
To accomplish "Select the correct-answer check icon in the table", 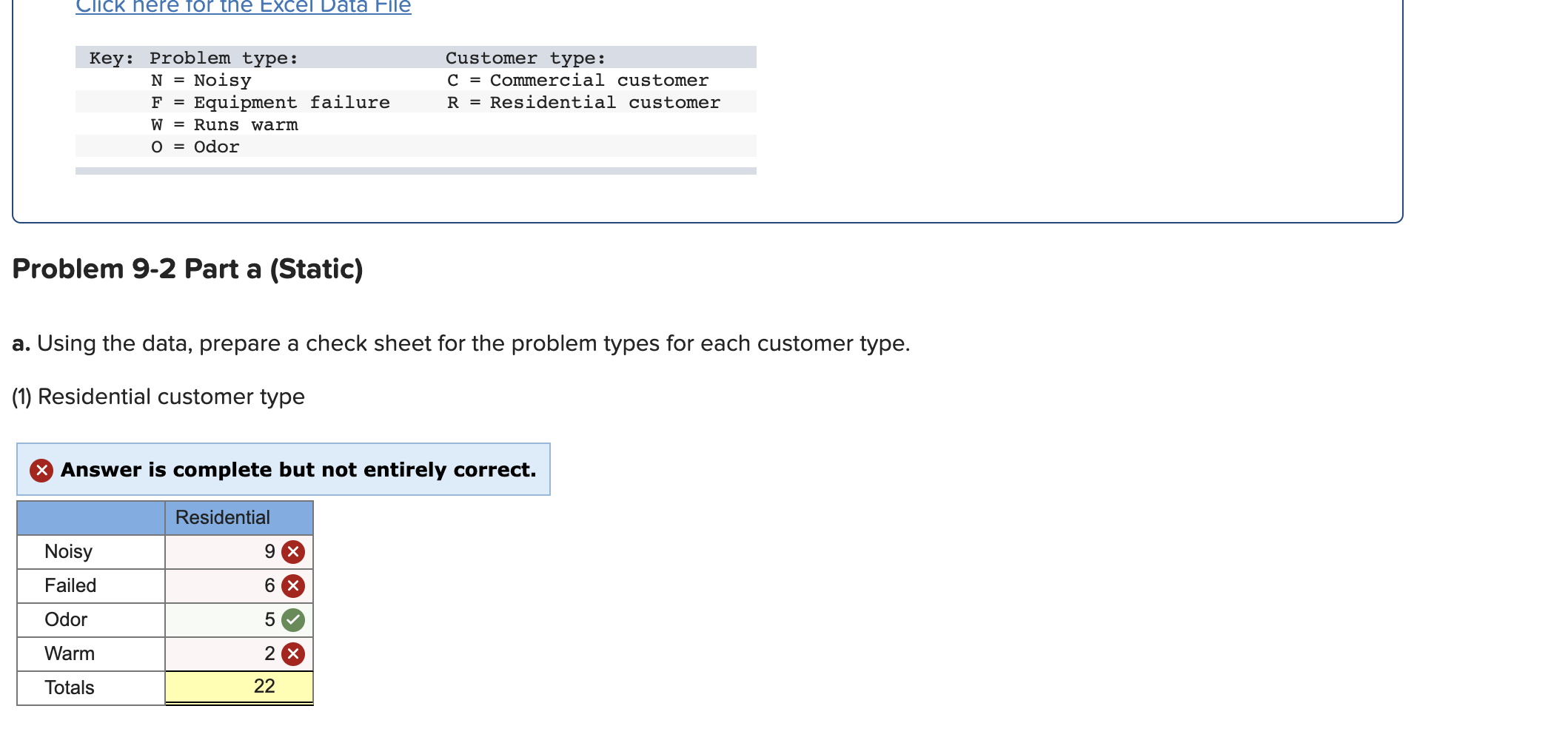I will 291,619.
